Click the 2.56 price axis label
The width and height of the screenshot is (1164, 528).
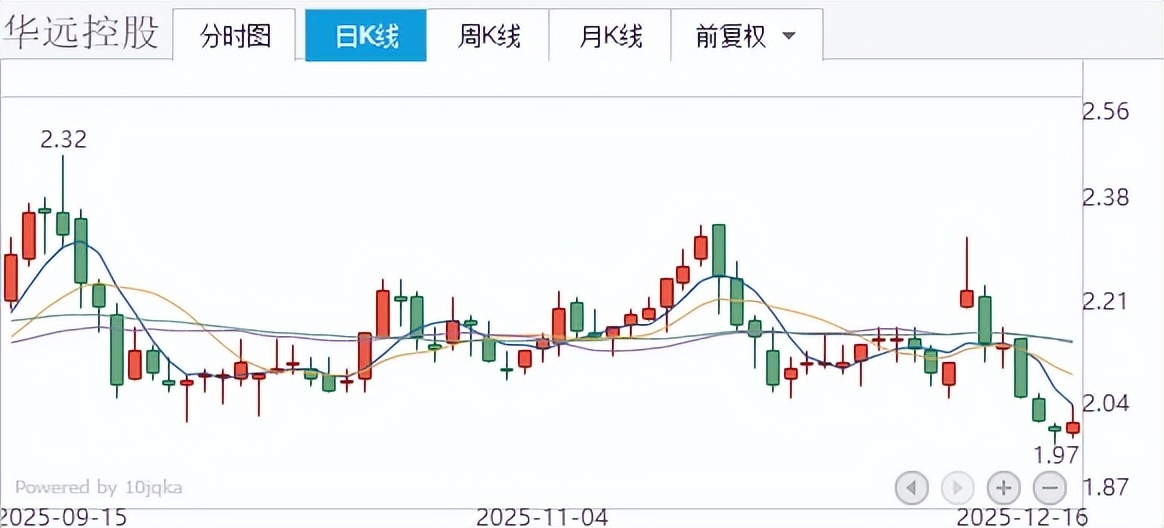(1106, 110)
